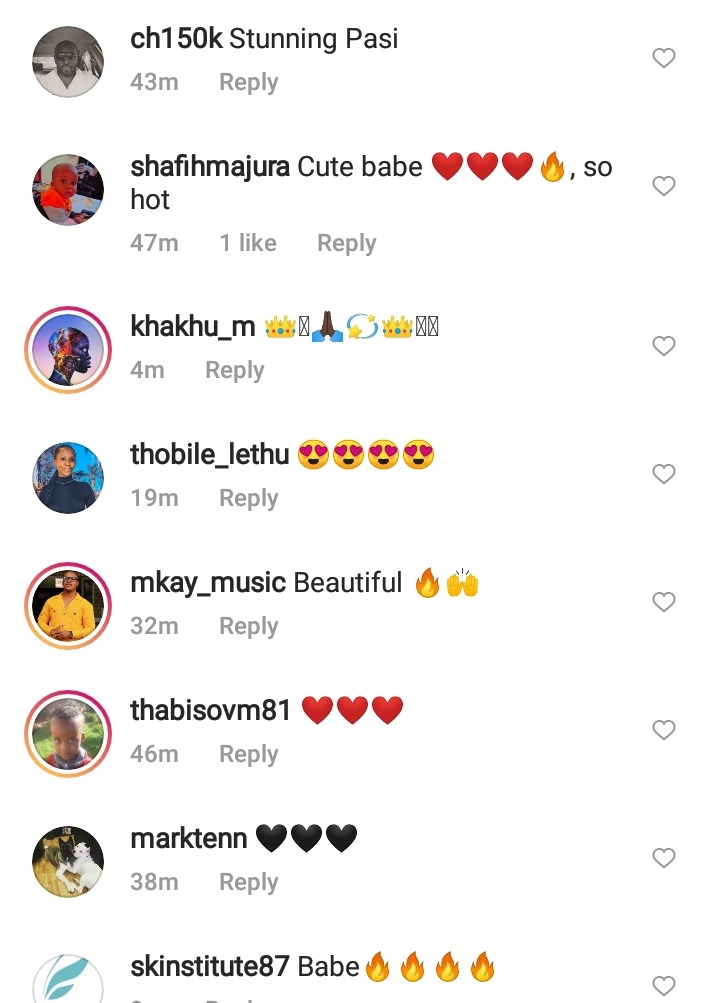
Task: Like ch150k's "Stunning Pasi" comment
Action: [x=664, y=58]
